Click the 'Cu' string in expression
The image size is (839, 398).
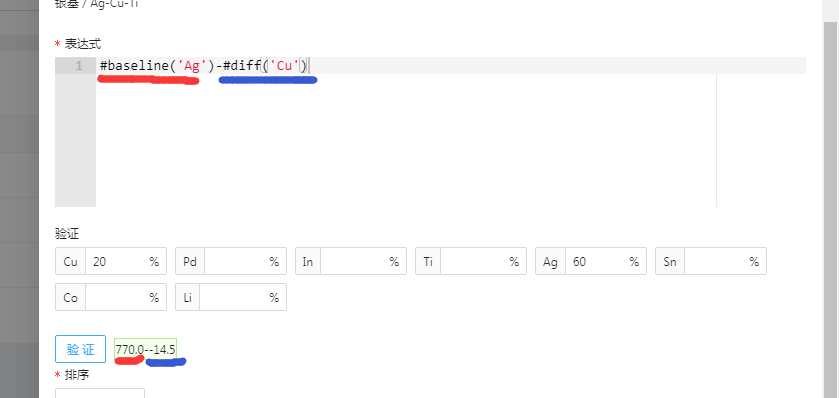tap(284, 66)
